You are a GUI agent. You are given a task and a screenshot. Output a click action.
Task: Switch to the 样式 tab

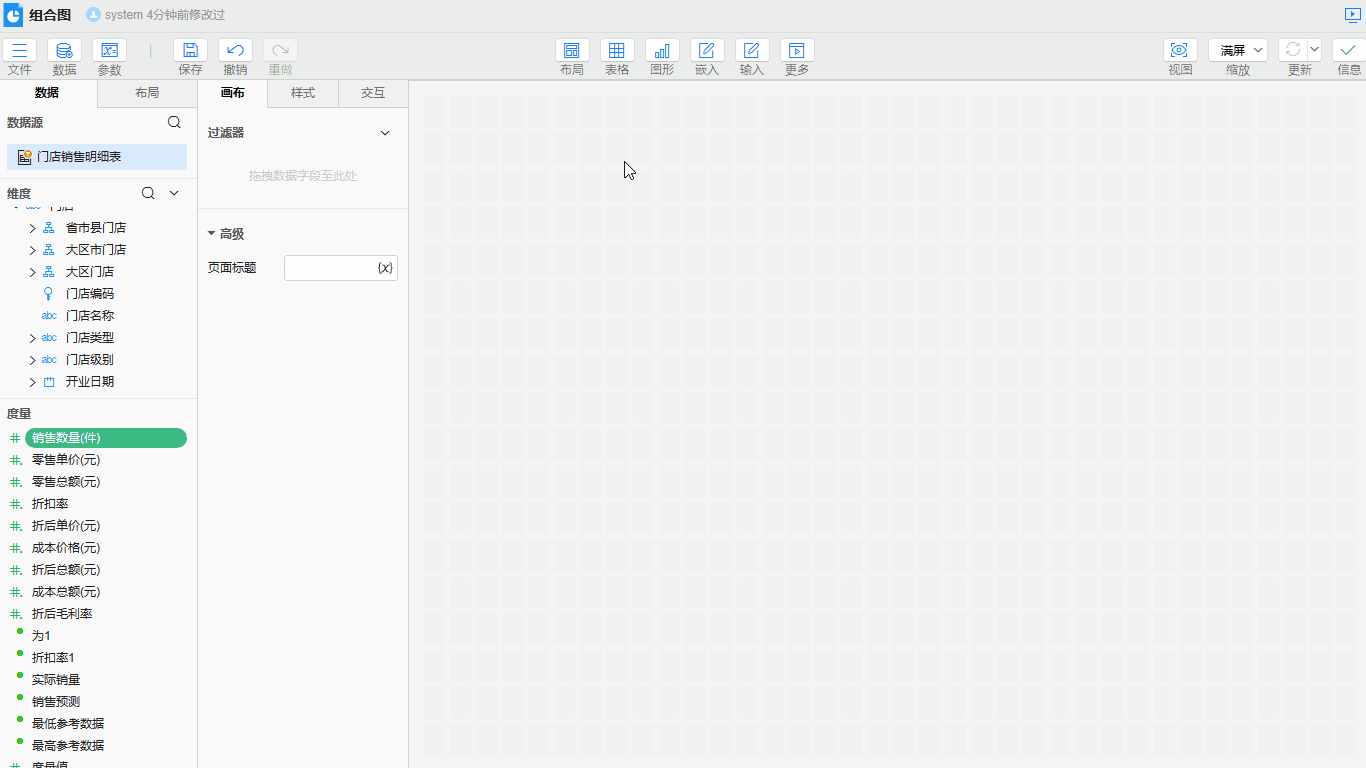(x=303, y=93)
